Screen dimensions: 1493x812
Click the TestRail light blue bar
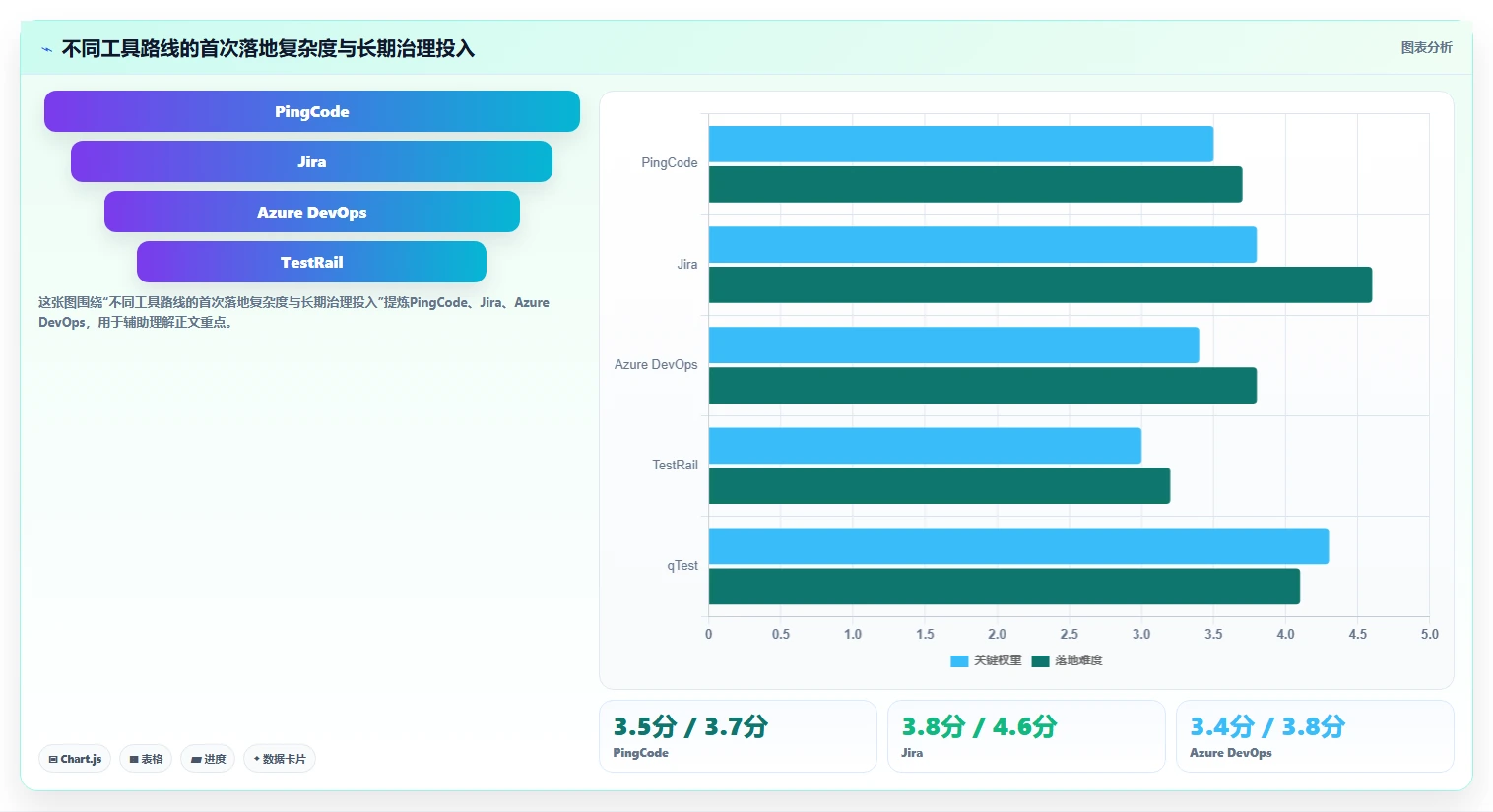(925, 446)
